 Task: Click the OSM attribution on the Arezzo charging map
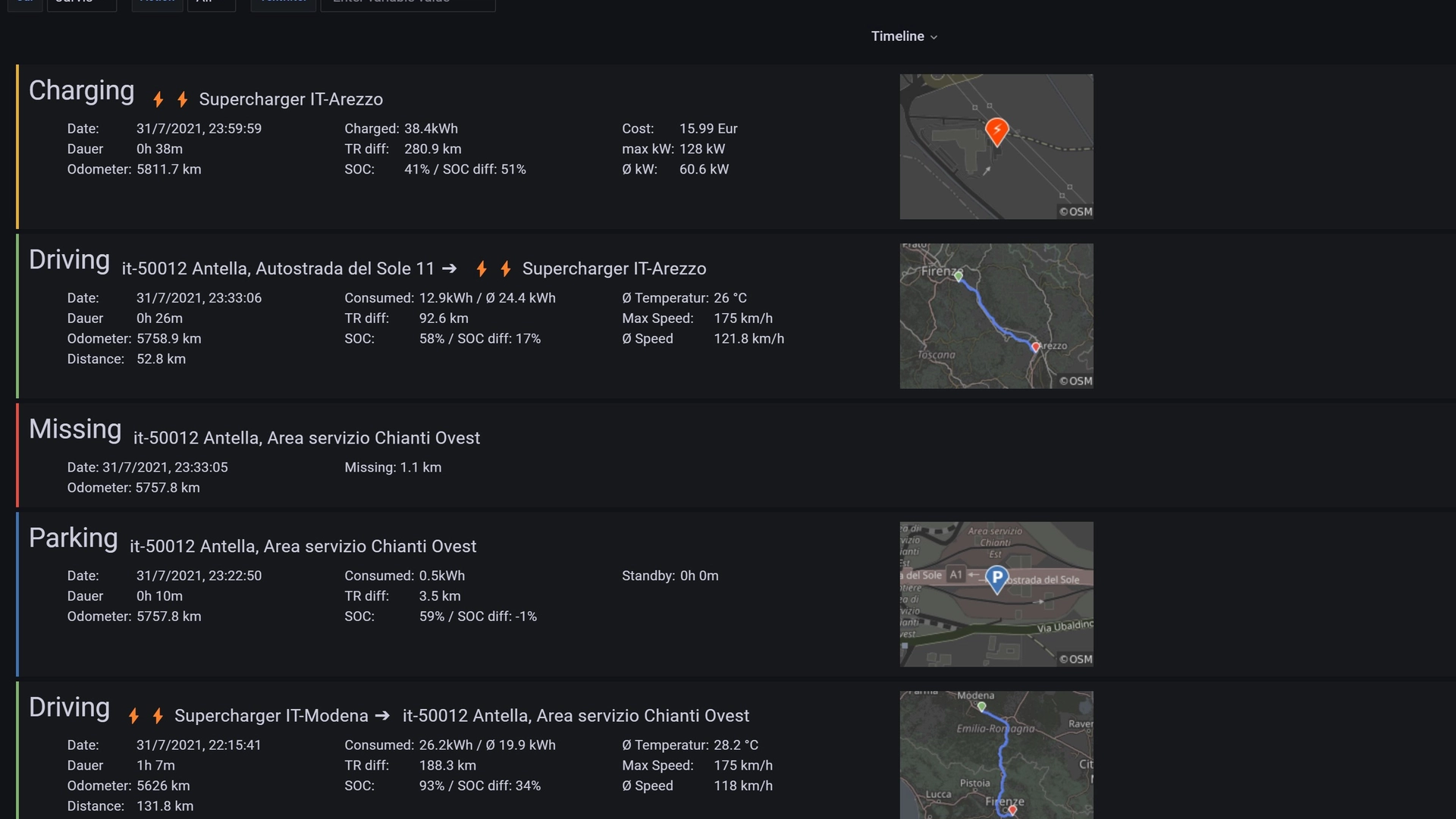(x=1075, y=212)
